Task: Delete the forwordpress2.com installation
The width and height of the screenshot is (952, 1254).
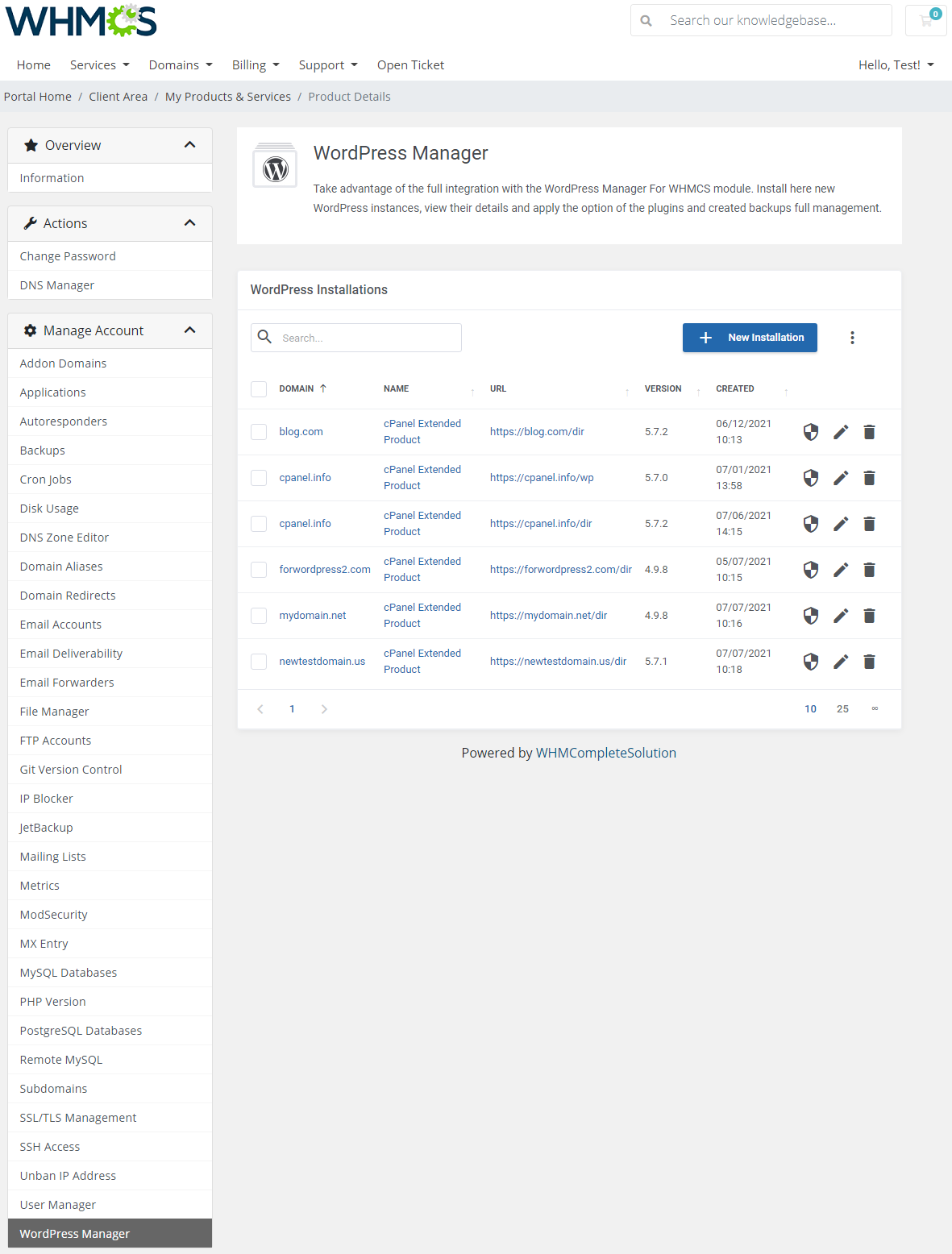Action: coord(869,570)
